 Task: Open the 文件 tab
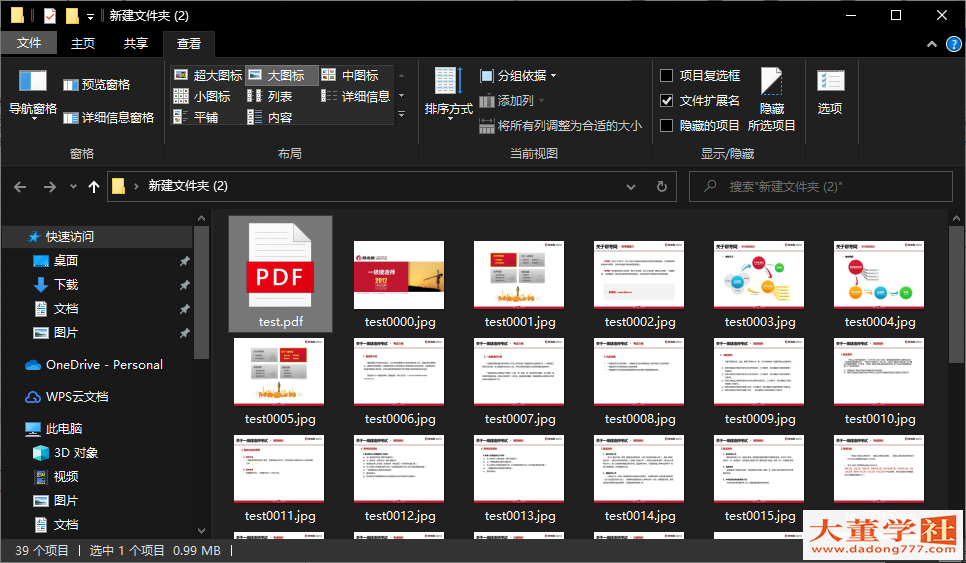(29, 43)
